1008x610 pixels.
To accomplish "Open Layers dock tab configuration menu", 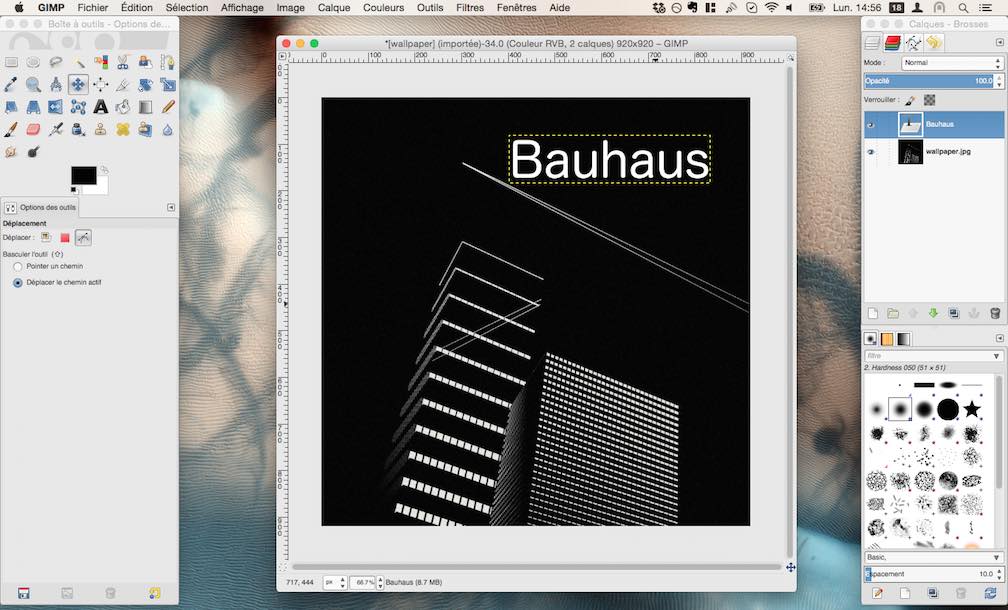I will click(x=1000, y=42).
